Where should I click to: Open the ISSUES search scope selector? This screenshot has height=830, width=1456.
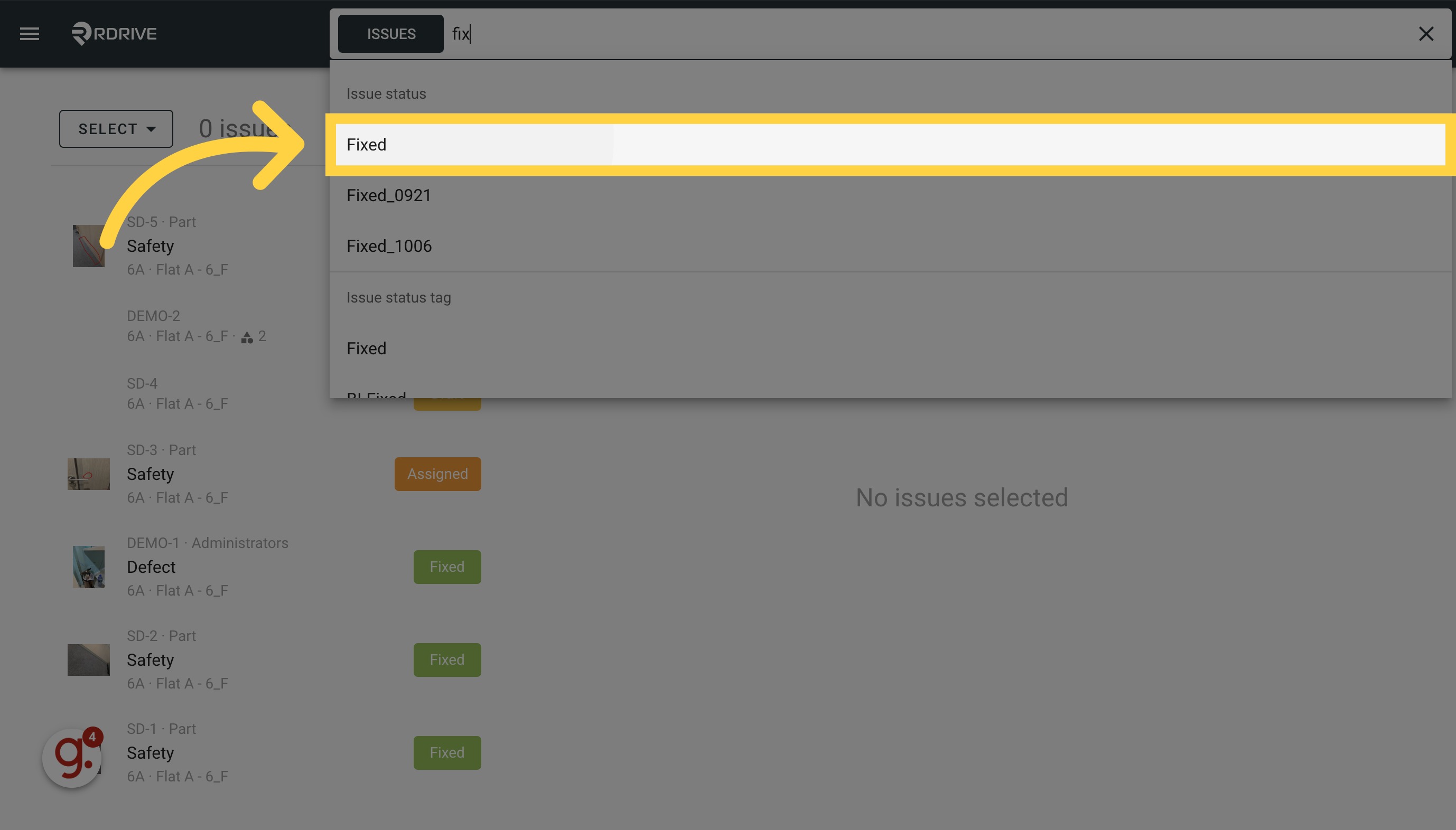(x=390, y=34)
